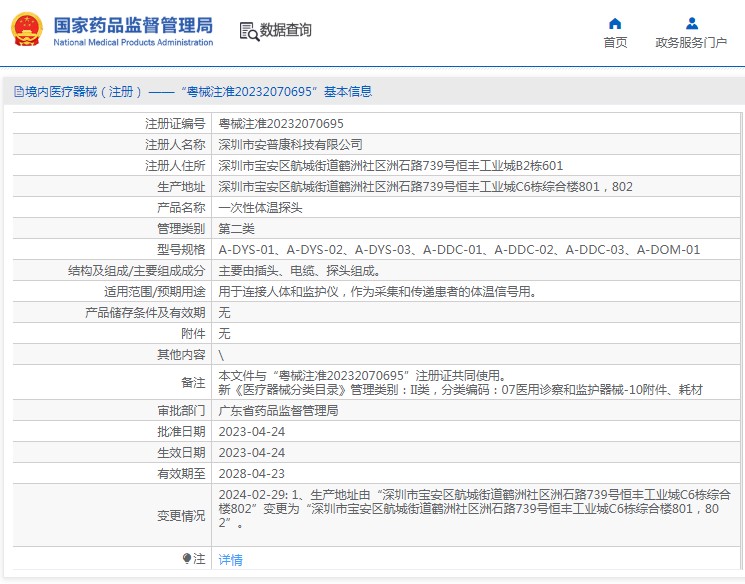The image size is (745, 584).
Task: Select effective date in 生效日期 row
Action: click(251, 453)
